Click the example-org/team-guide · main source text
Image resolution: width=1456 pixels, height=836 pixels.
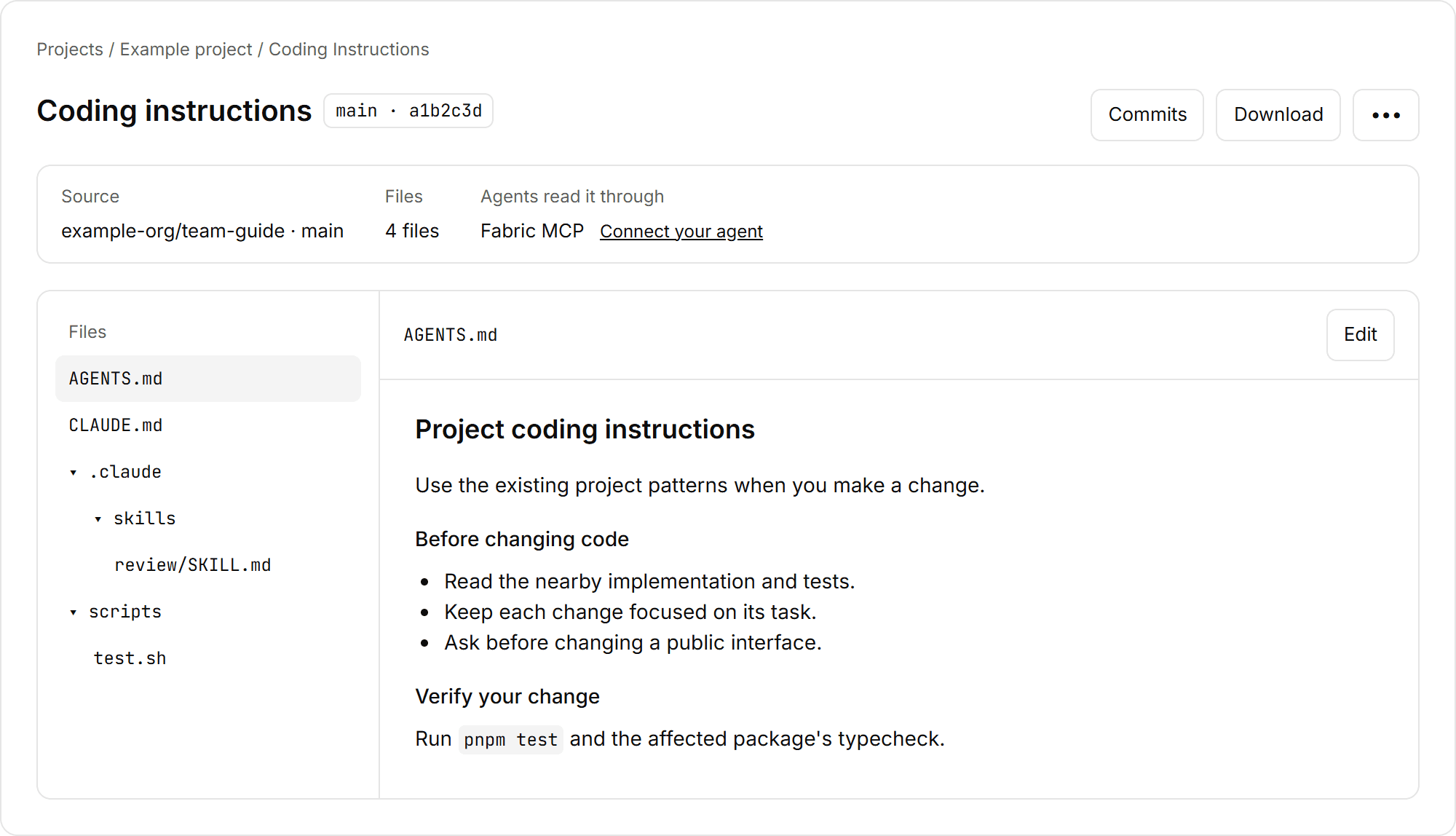point(202,231)
